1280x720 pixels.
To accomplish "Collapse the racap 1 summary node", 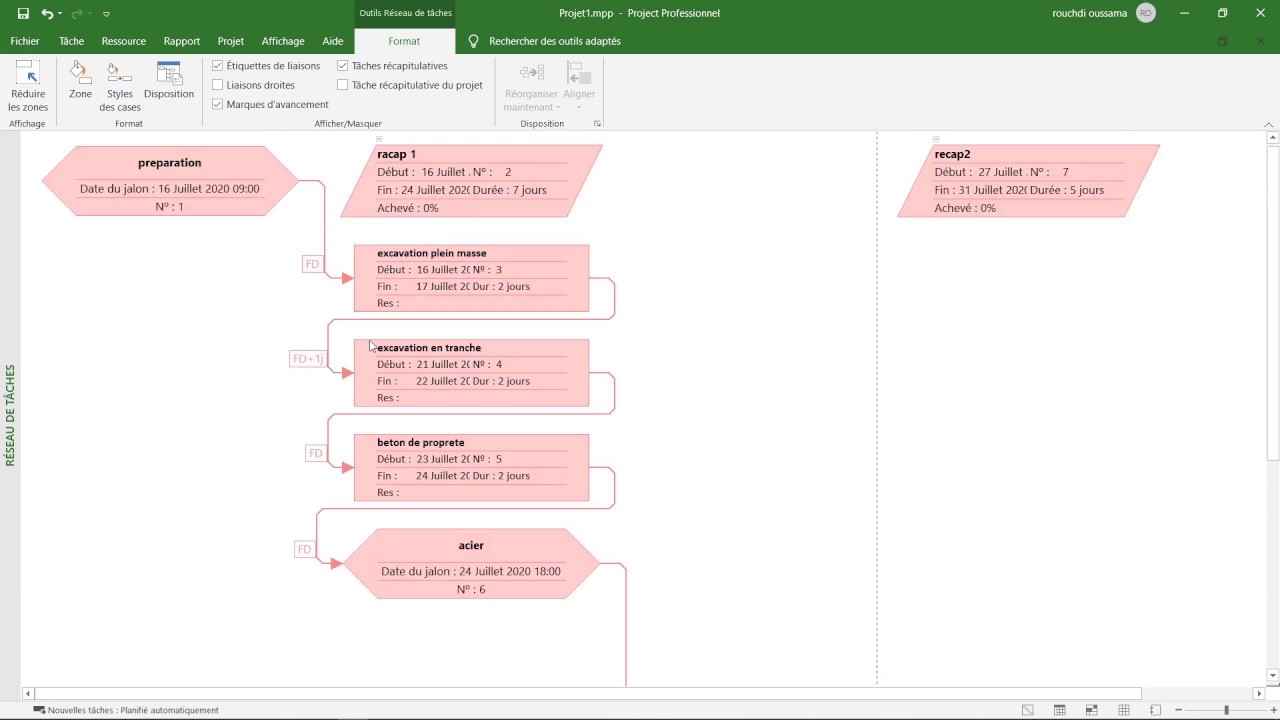I will pyautogui.click(x=379, y=139).
